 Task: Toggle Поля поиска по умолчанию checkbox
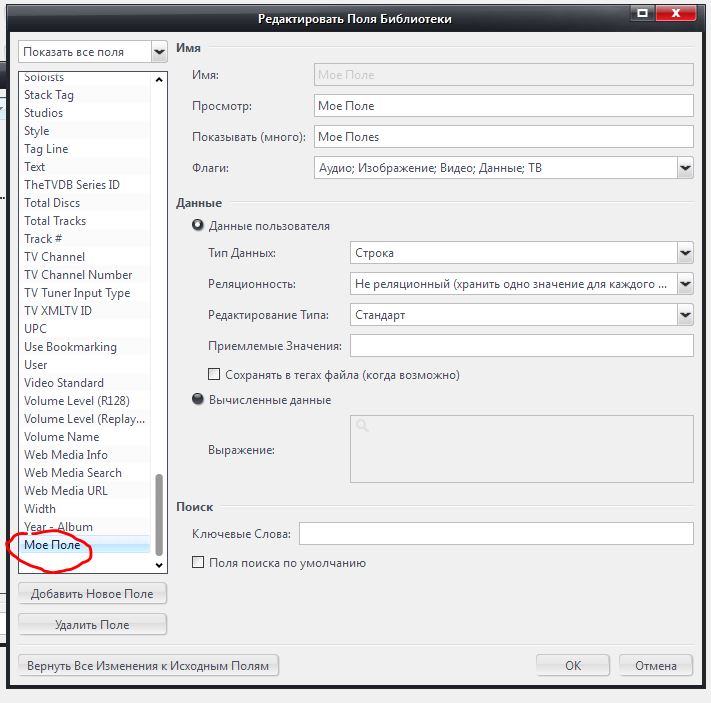198,563
